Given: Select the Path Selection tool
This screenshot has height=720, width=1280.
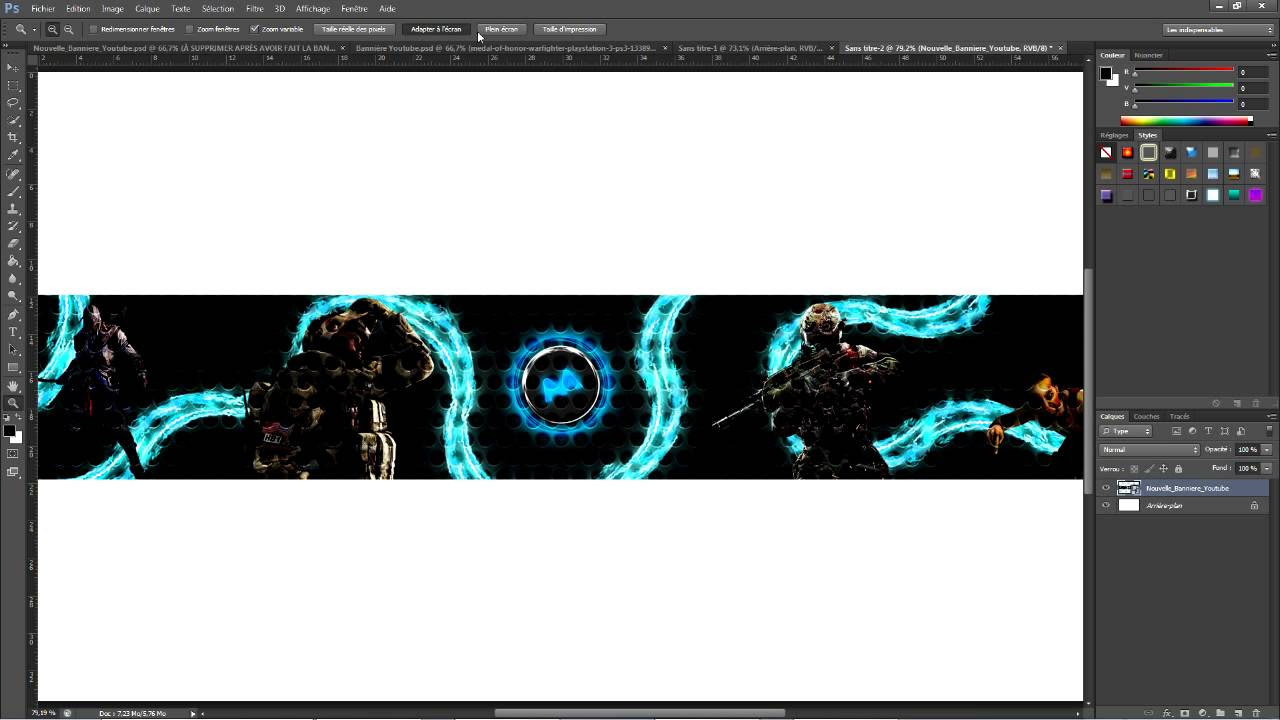Looking at the screenshot, I should coord(13,350).
